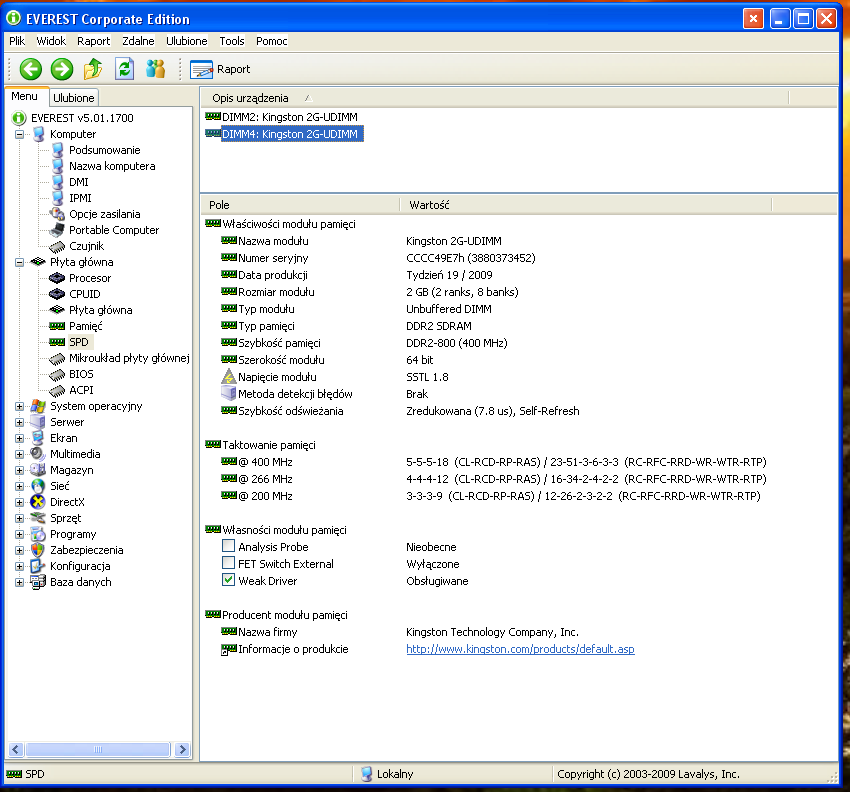Go up one level with folder arrow icon
Image resolution: width=850 pixels, height=792 pixels.
pos(93,69)
